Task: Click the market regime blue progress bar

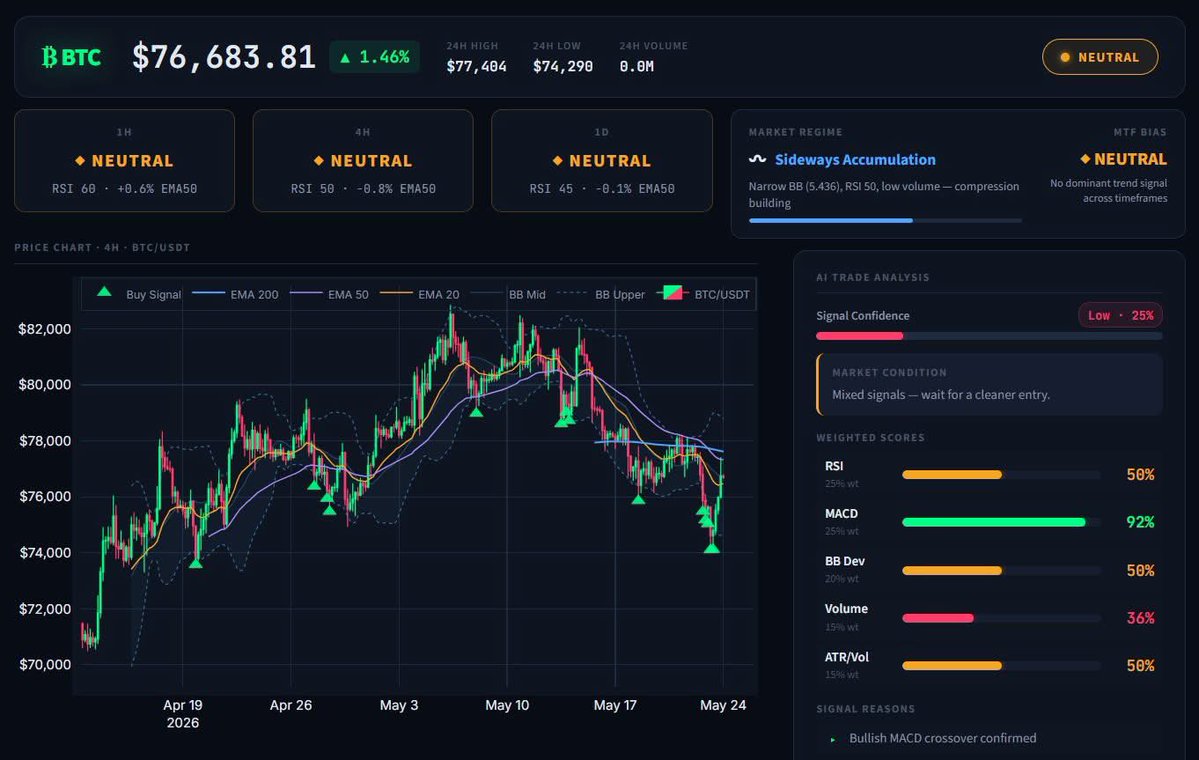Action: pos(885,220)
